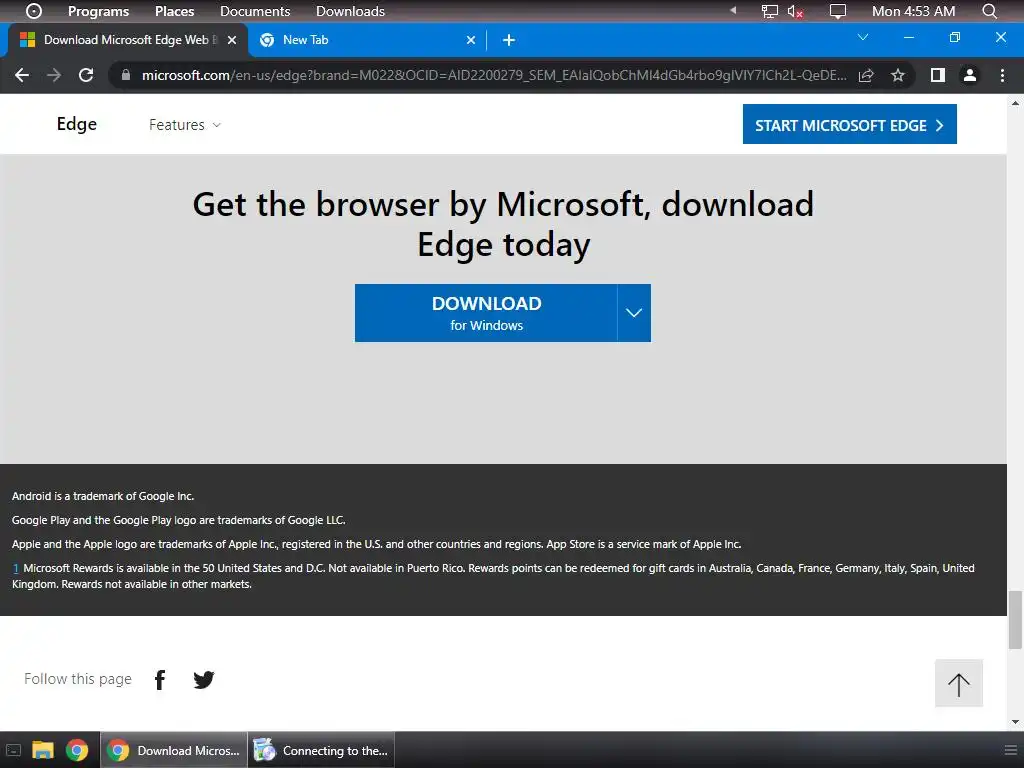The height and width of the screenshot is (768, 1024).
Task: Switch to the New Tab tab
Action: pyautogui.click(x=368, y=40)
